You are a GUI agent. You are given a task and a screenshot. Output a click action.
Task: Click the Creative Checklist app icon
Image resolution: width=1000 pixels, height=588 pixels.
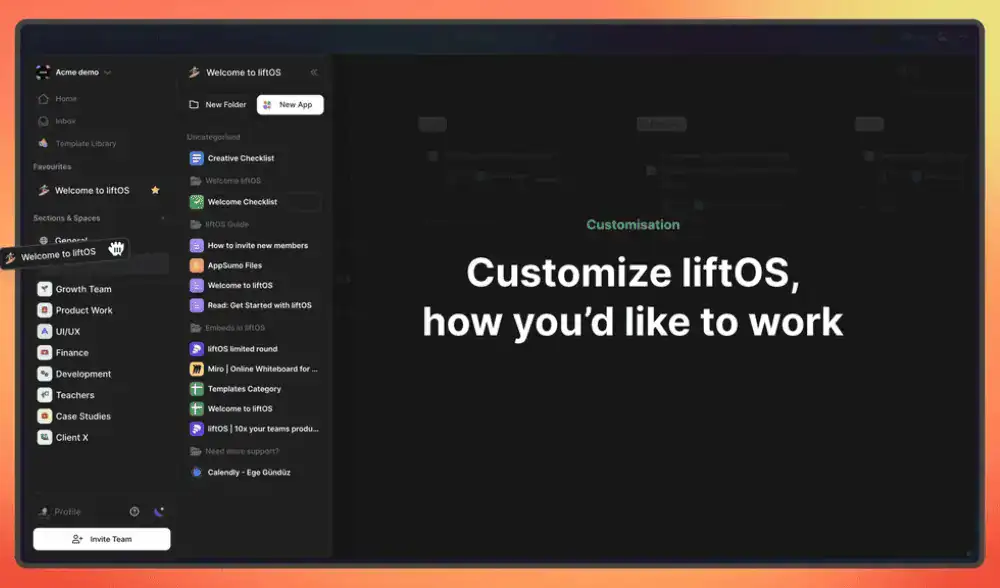[197, 158]
